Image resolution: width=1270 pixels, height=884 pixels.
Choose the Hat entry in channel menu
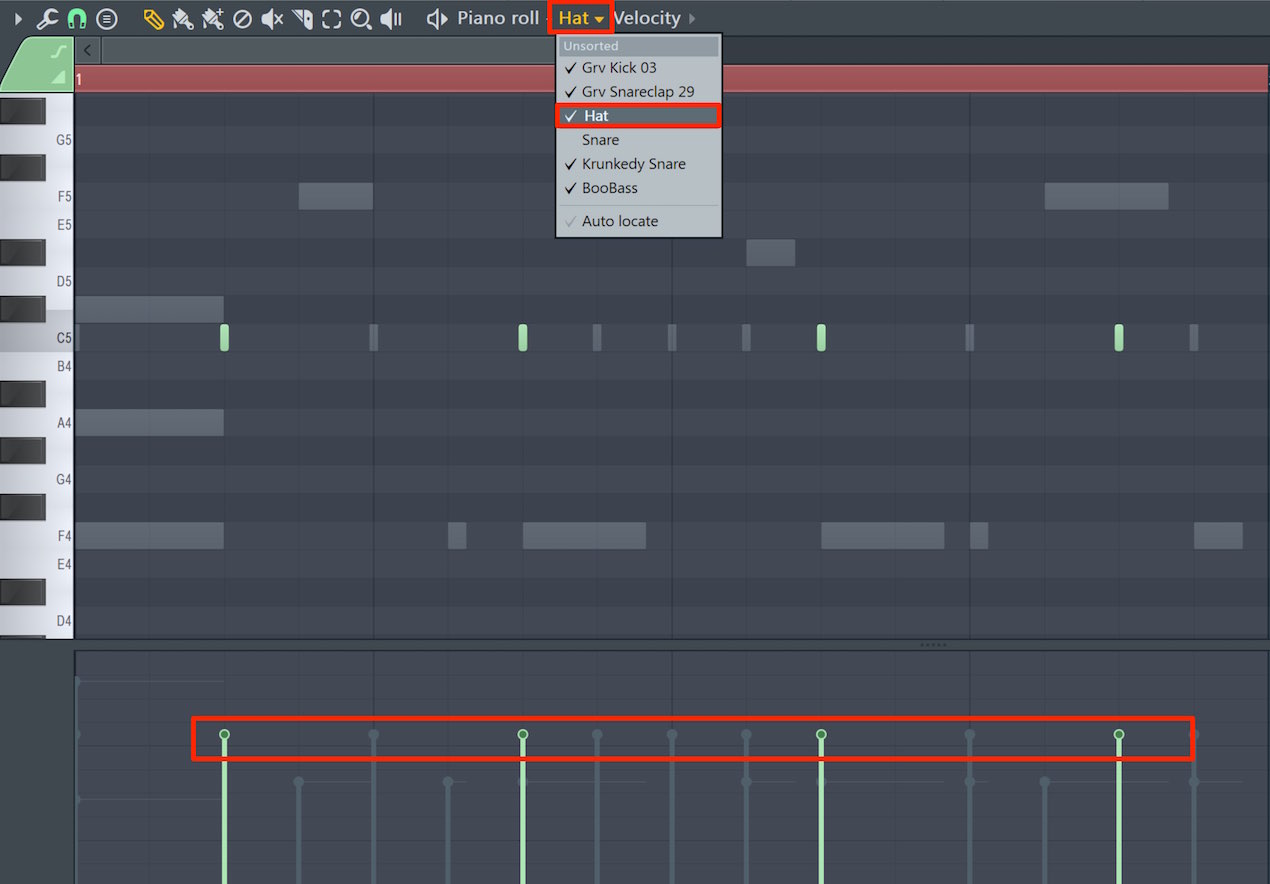638,116
